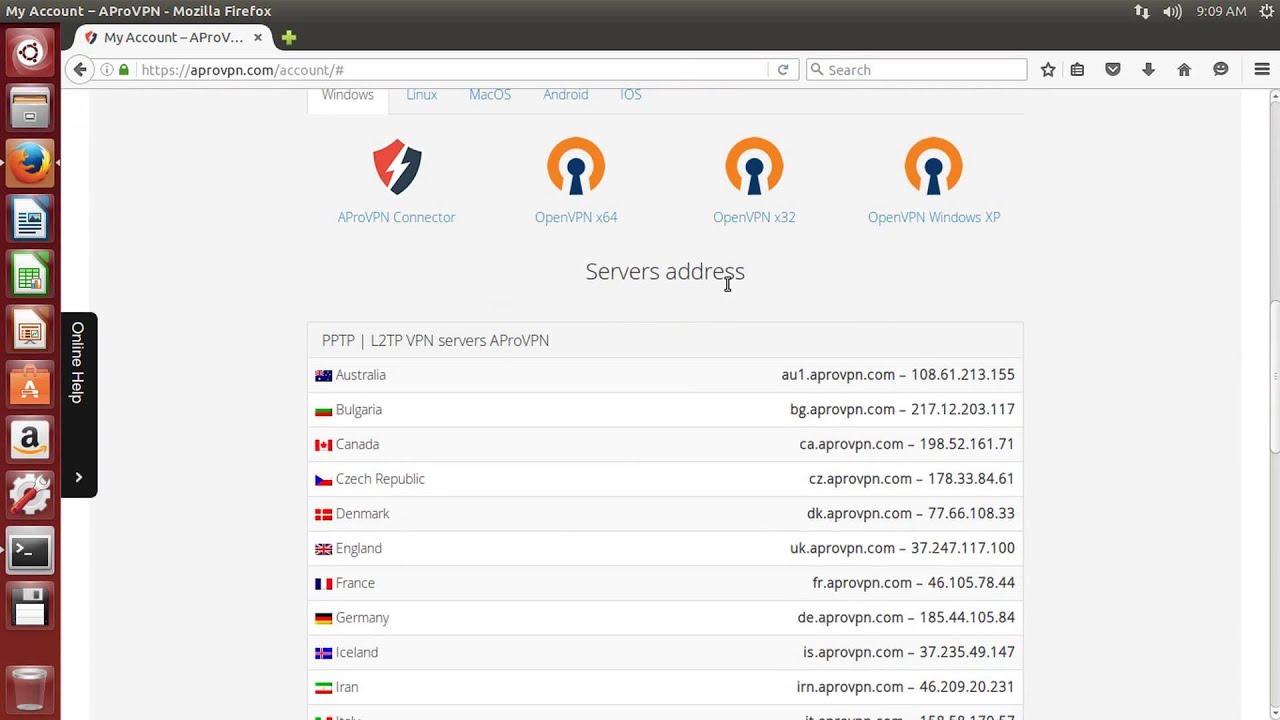
Task: Select the Canada server row
Action: coord(665,444)
